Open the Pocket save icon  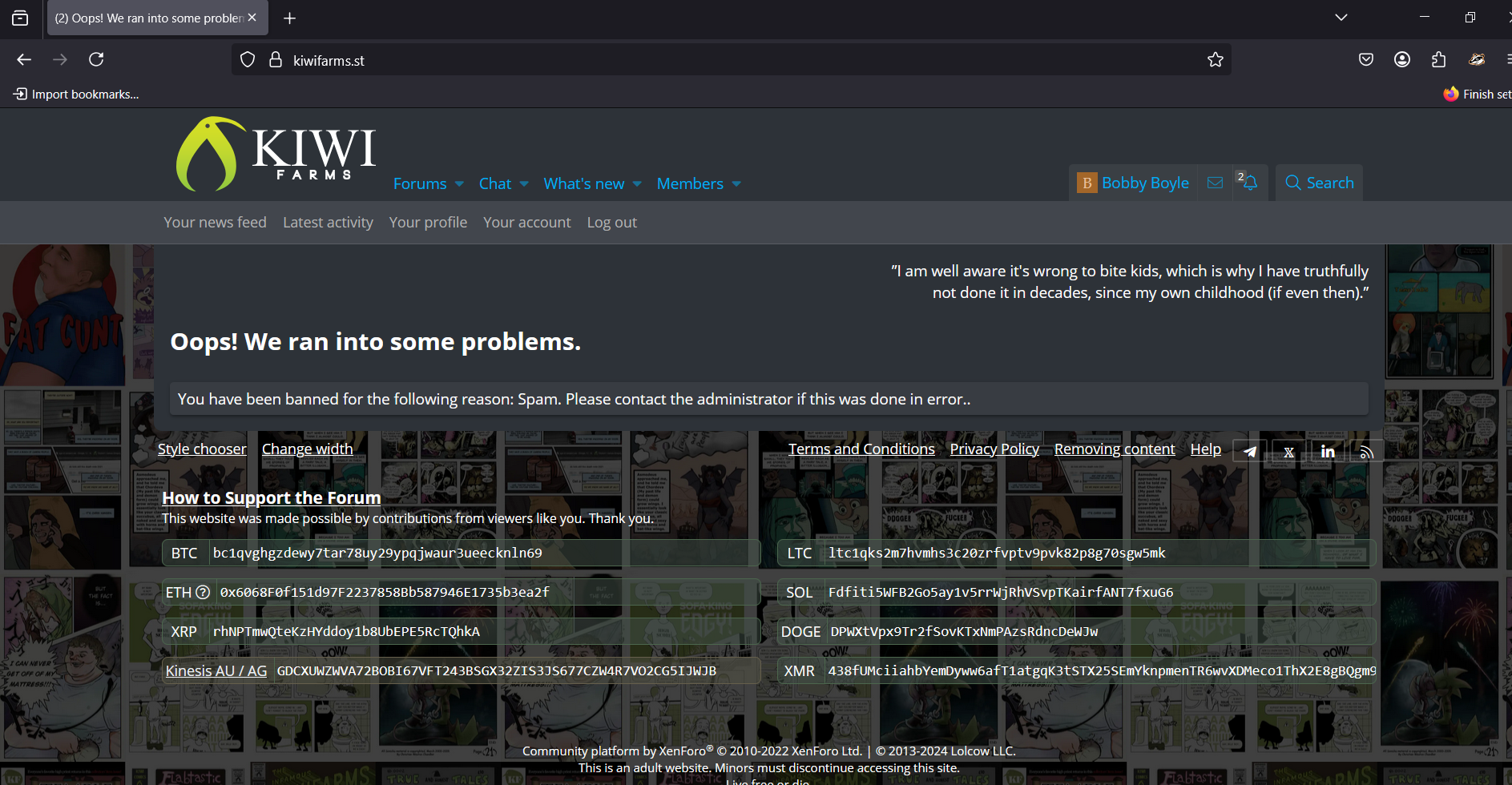pyautogui.click(x=1366, y=59)
